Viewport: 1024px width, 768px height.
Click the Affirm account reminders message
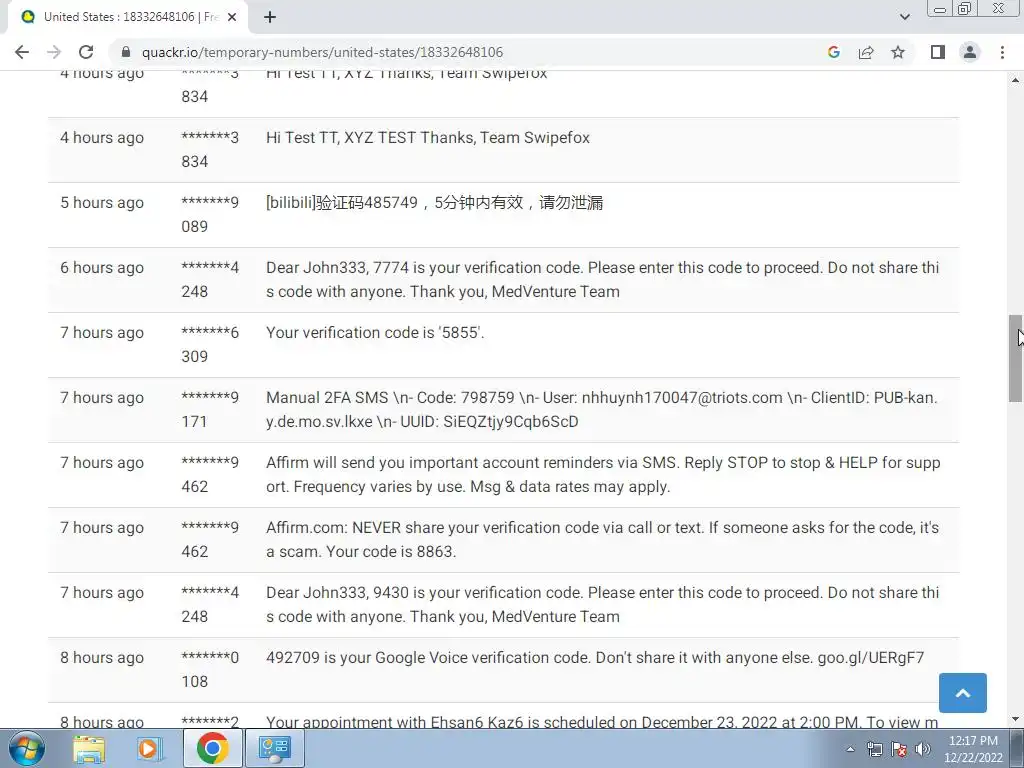[602, 475]
